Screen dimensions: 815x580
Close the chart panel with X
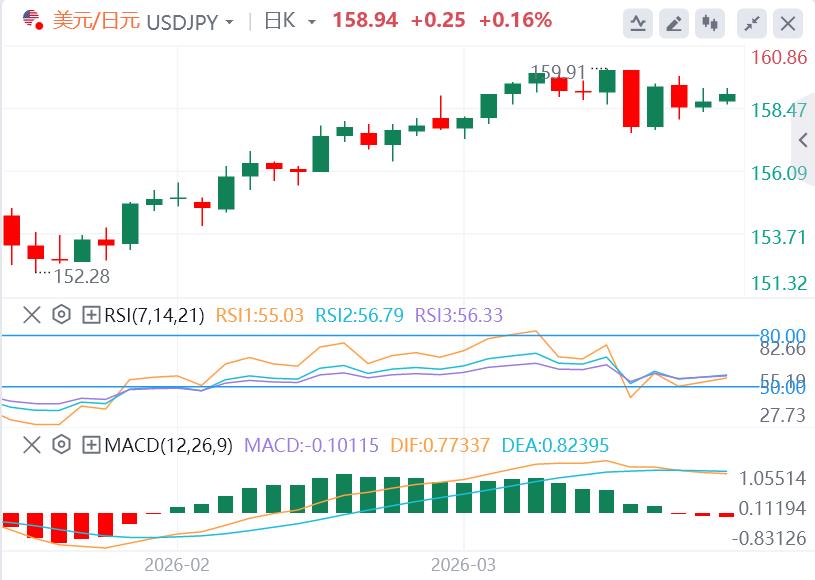[789, 22]
